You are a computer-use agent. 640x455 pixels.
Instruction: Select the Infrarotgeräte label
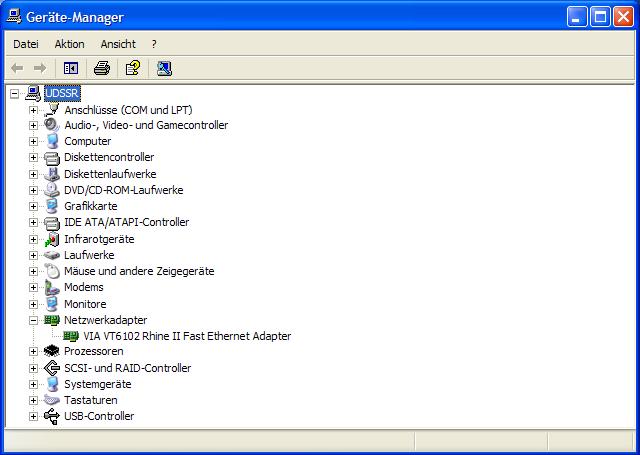coord(99,239)
